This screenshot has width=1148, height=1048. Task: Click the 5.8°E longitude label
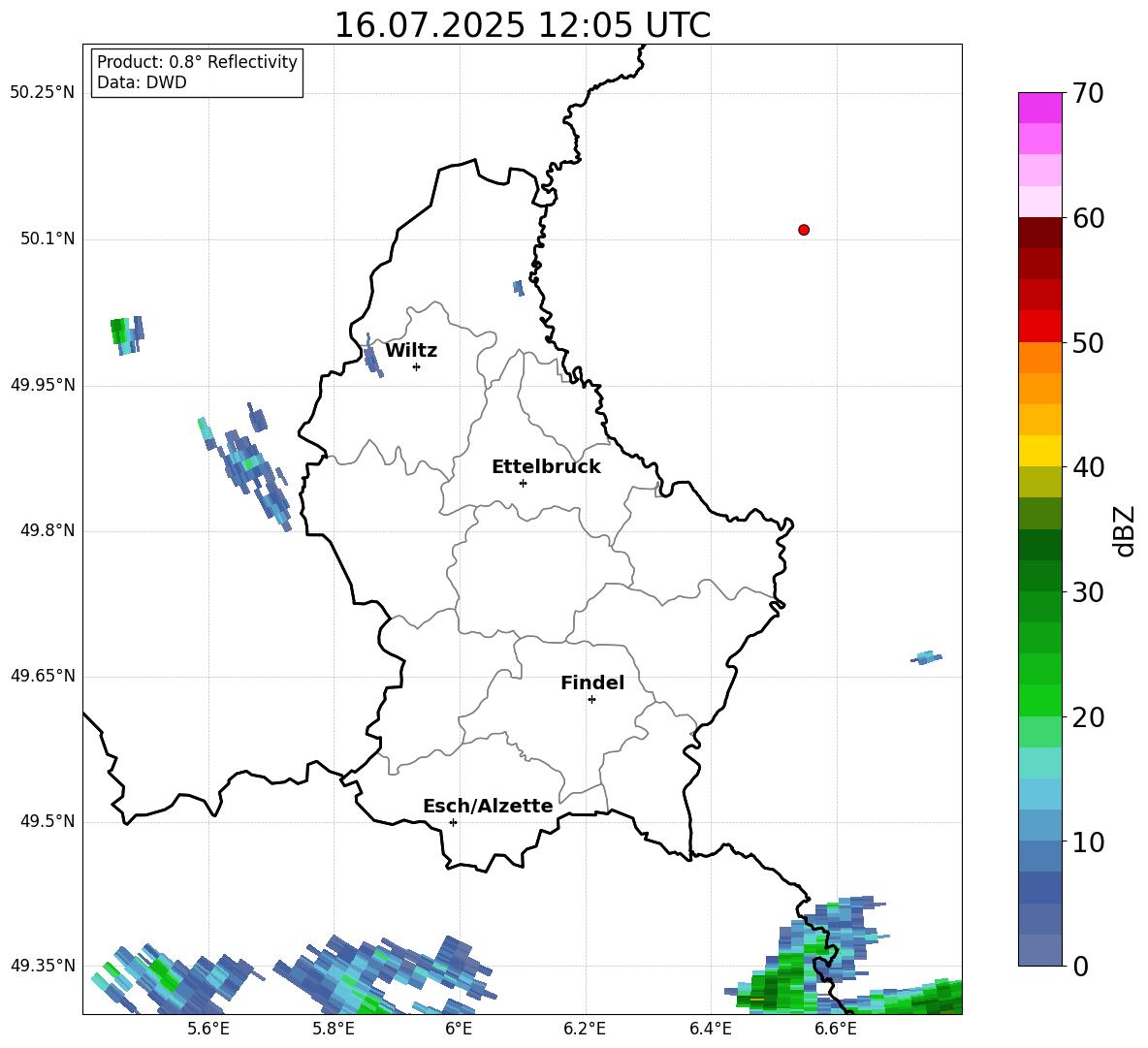[x=334, y=1029]
